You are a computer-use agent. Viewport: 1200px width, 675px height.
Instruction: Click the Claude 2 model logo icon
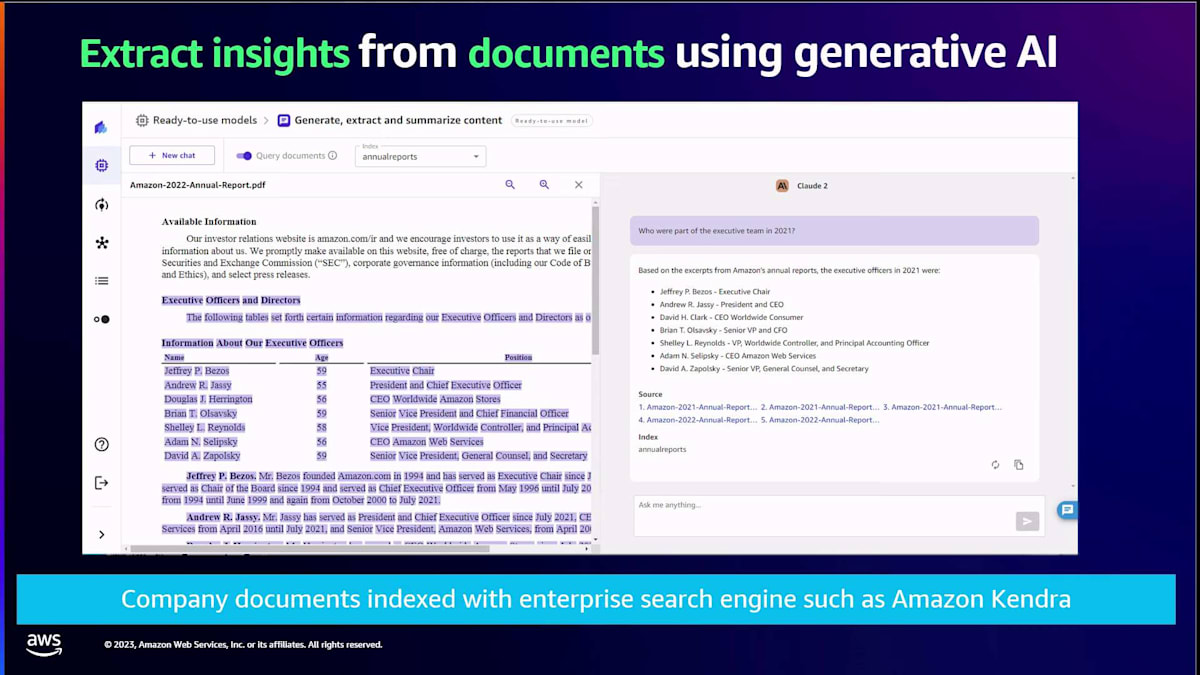[782, 186]
